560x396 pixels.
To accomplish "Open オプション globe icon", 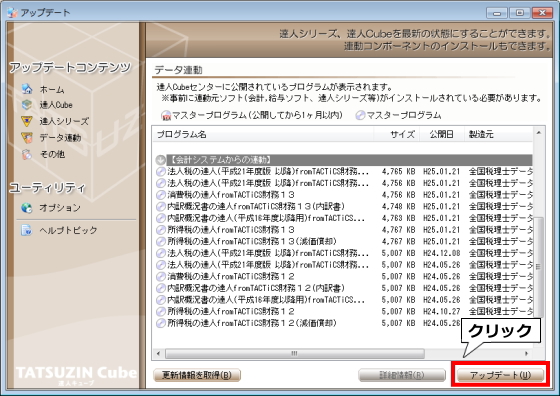I will 27,207.
